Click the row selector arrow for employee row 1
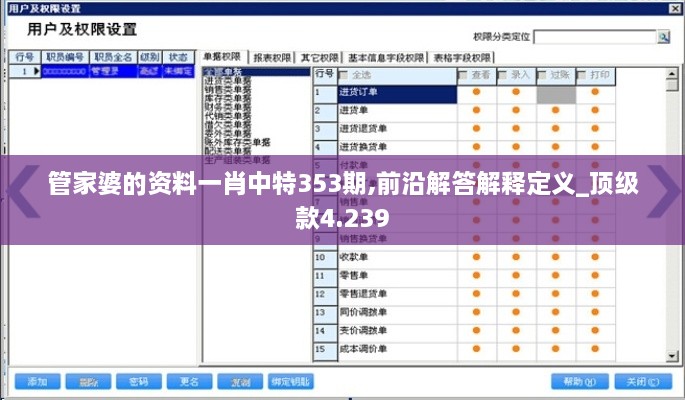 [x=37, y=71]
